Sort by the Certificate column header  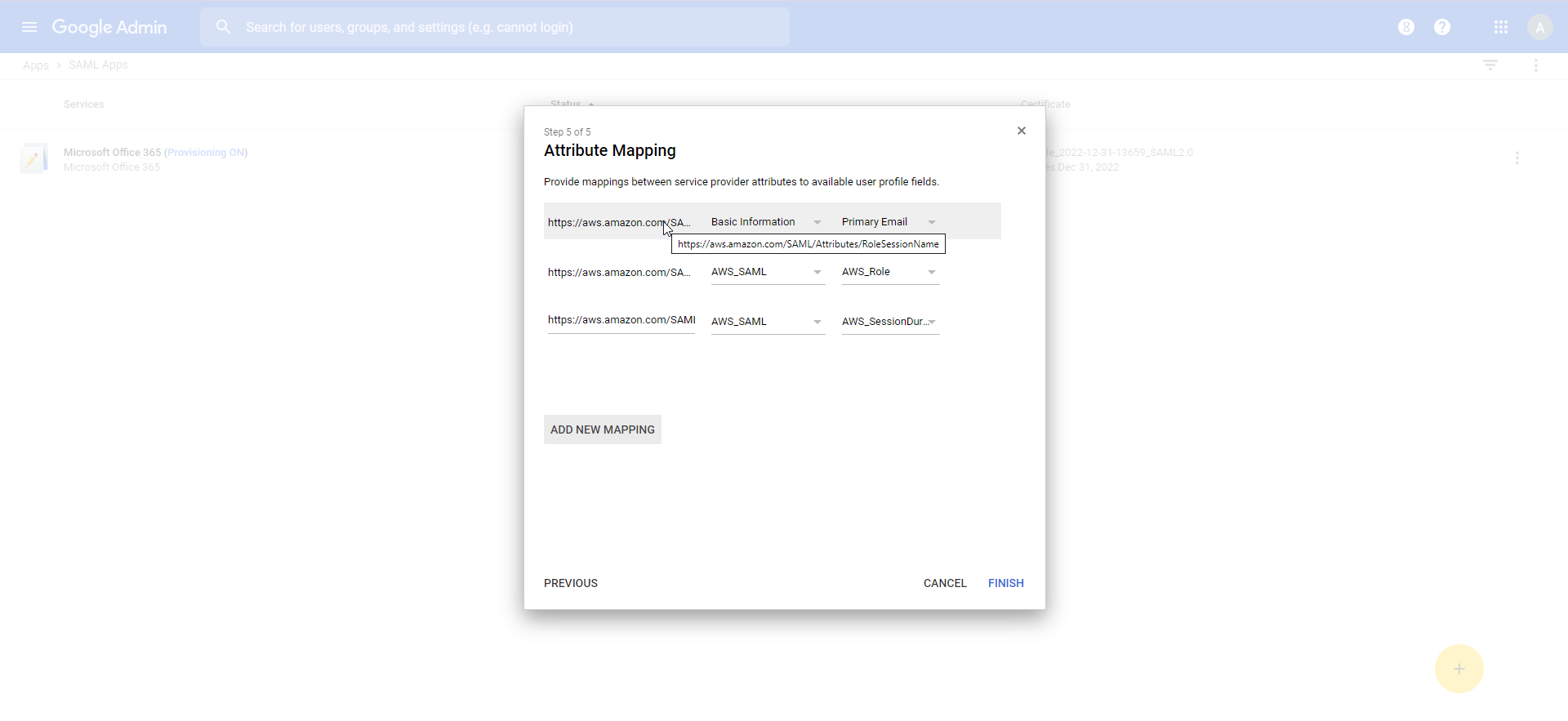(1045, 105)
